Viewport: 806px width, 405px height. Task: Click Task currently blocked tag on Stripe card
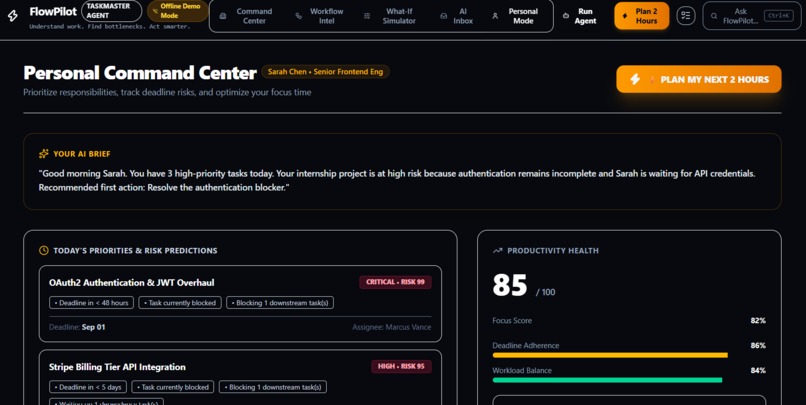click(173, 387)
